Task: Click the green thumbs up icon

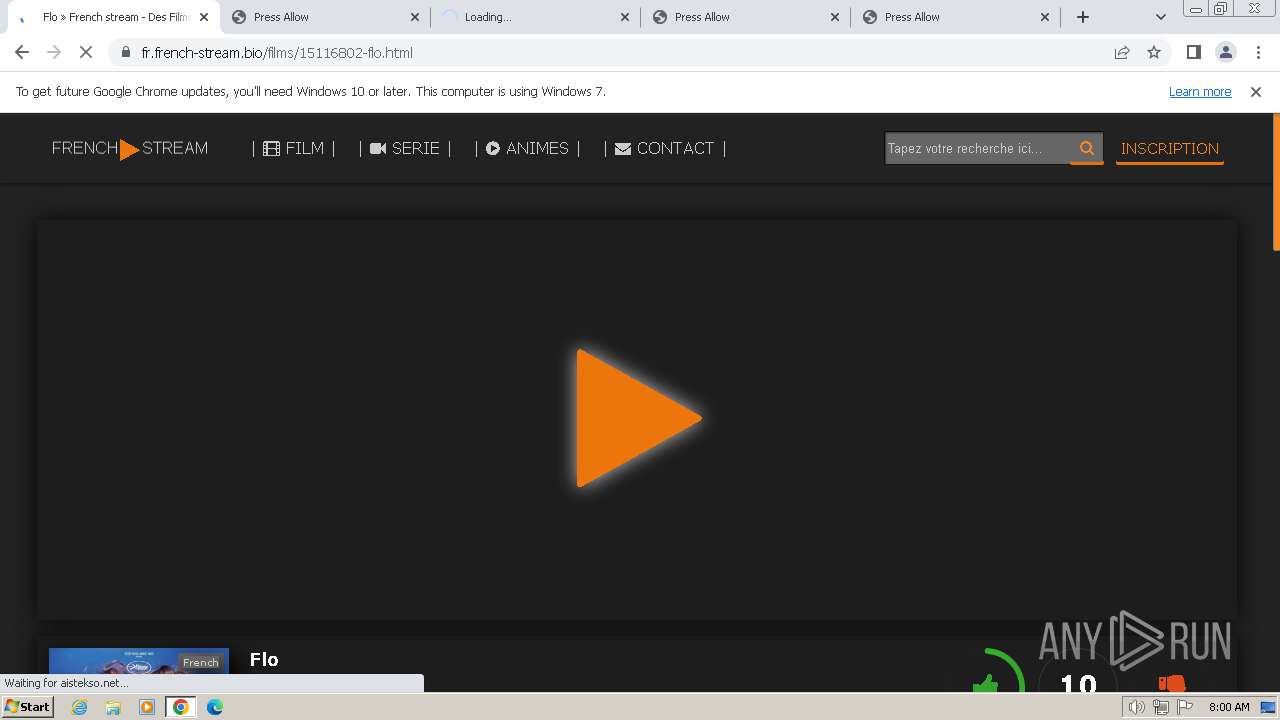Action: pos(986,683)
